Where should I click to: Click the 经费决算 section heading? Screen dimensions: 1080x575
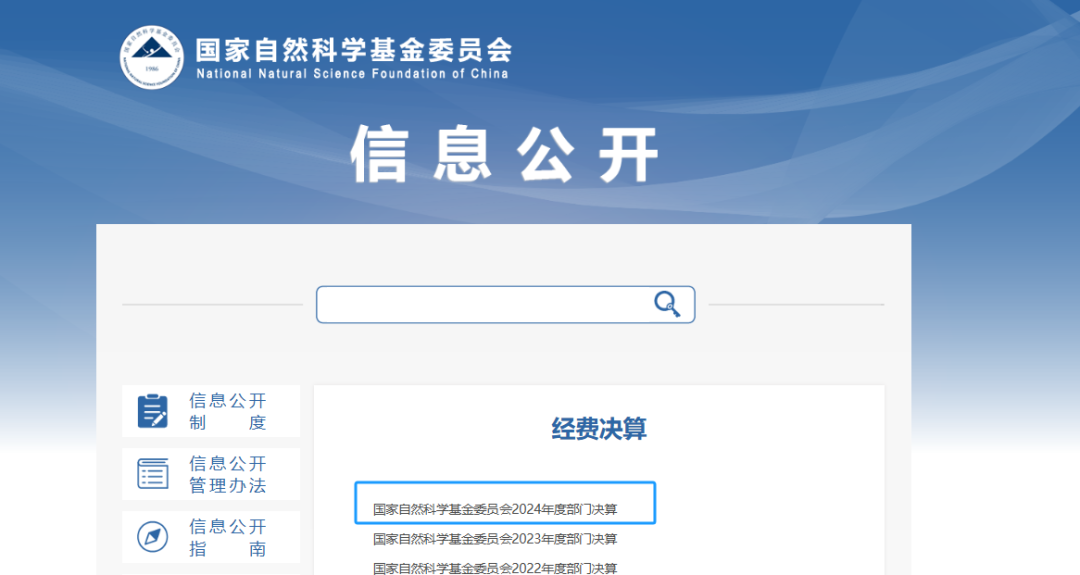point(599,429)
